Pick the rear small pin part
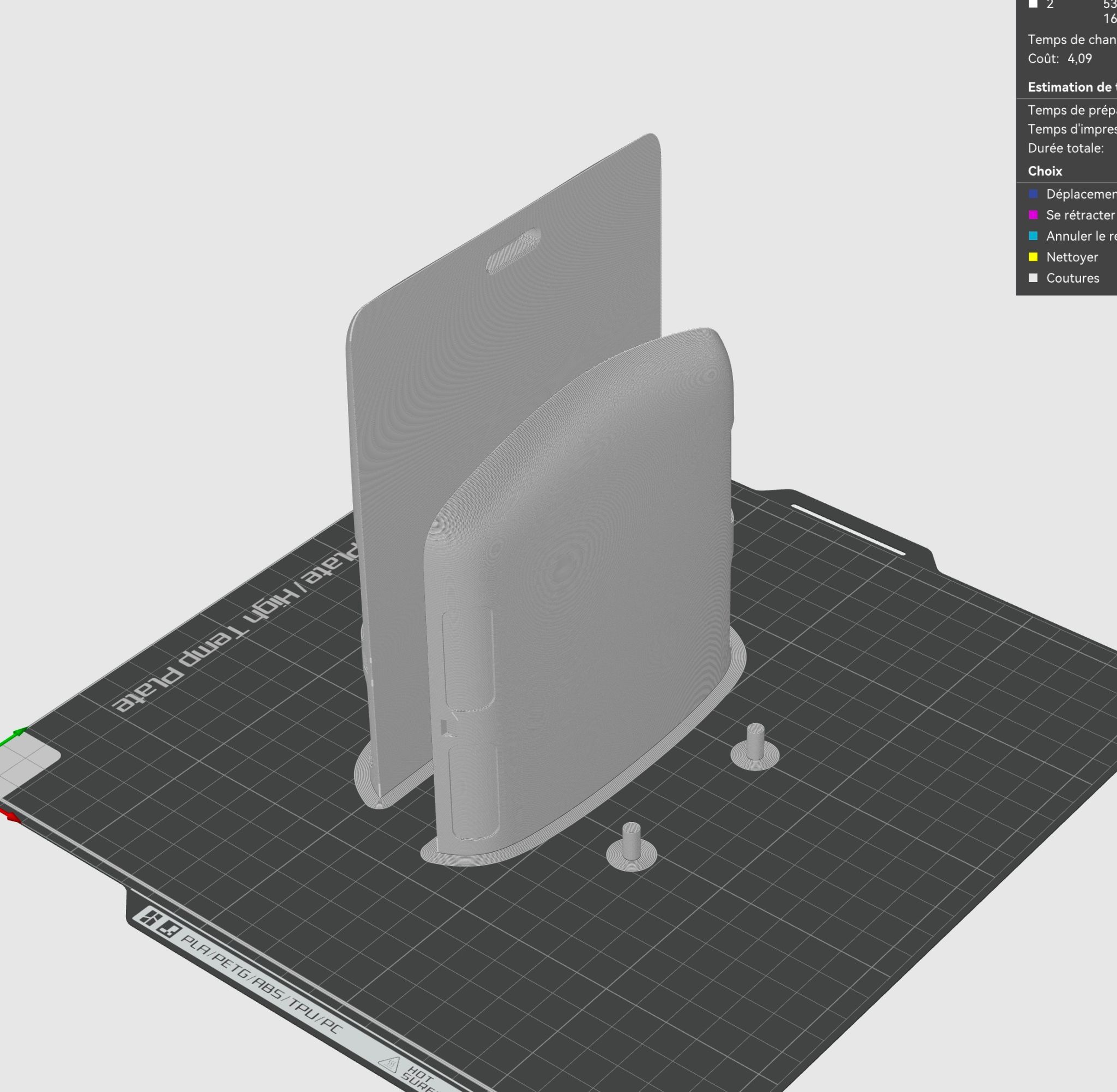The height and width of the screenshot is (1092, 1117). click(x=755, y=747)
